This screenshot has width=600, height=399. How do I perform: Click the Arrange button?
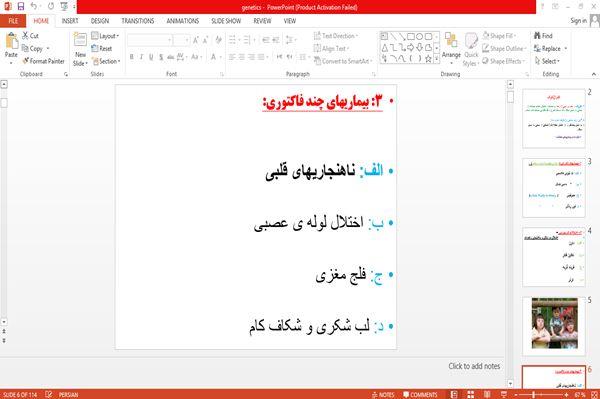pyautogui.click(x=451, y=49)
